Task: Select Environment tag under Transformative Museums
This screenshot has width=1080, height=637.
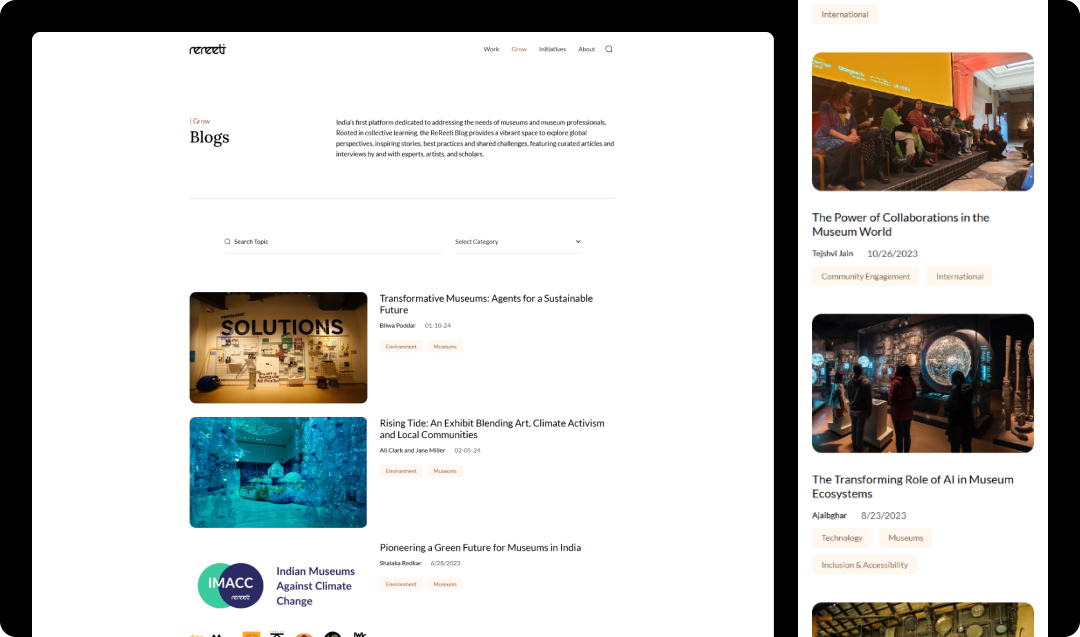Action: click(401, 346)
